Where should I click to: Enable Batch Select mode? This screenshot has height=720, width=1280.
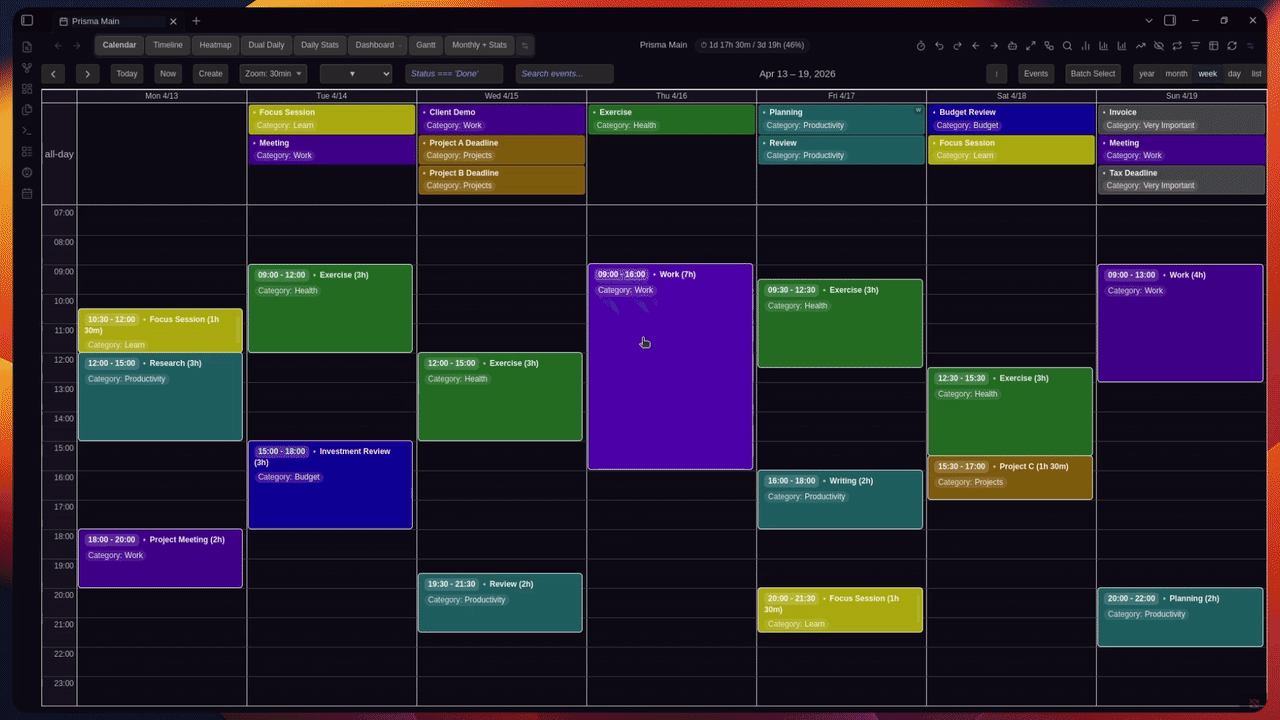tap(1093, 74)
